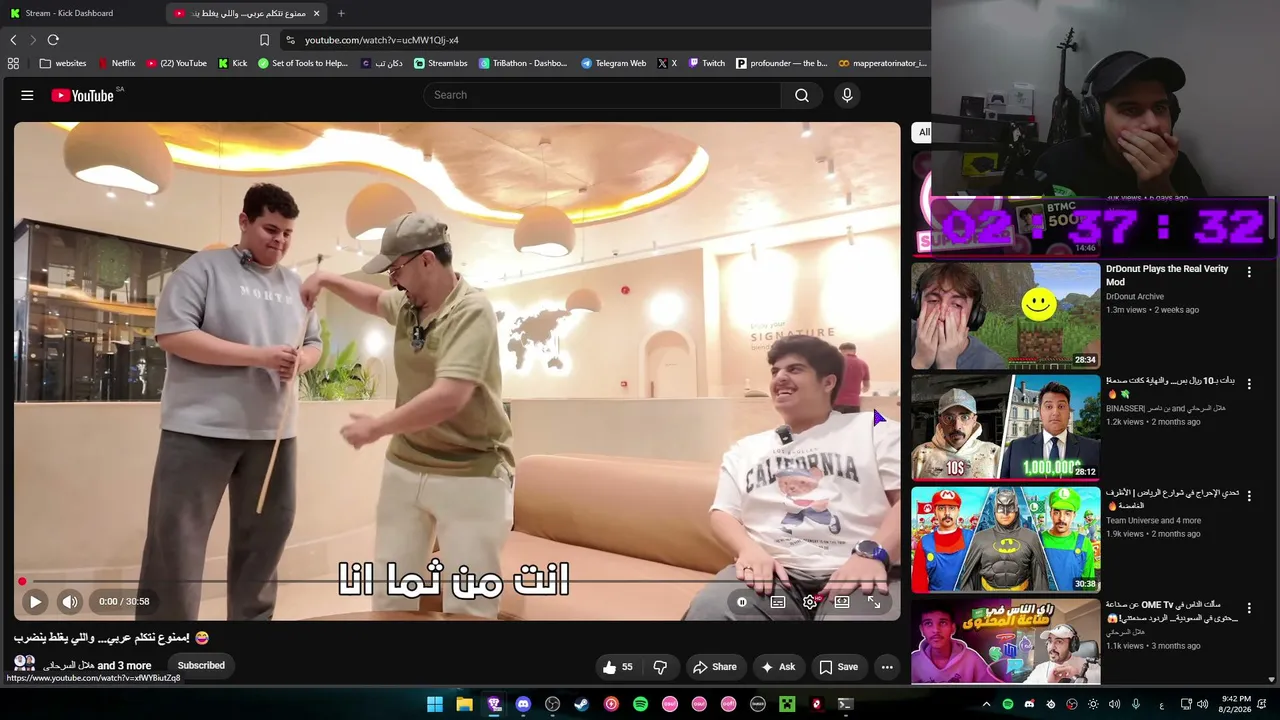
Task: Open the Twitch bookmark
Action: (706, 63)
